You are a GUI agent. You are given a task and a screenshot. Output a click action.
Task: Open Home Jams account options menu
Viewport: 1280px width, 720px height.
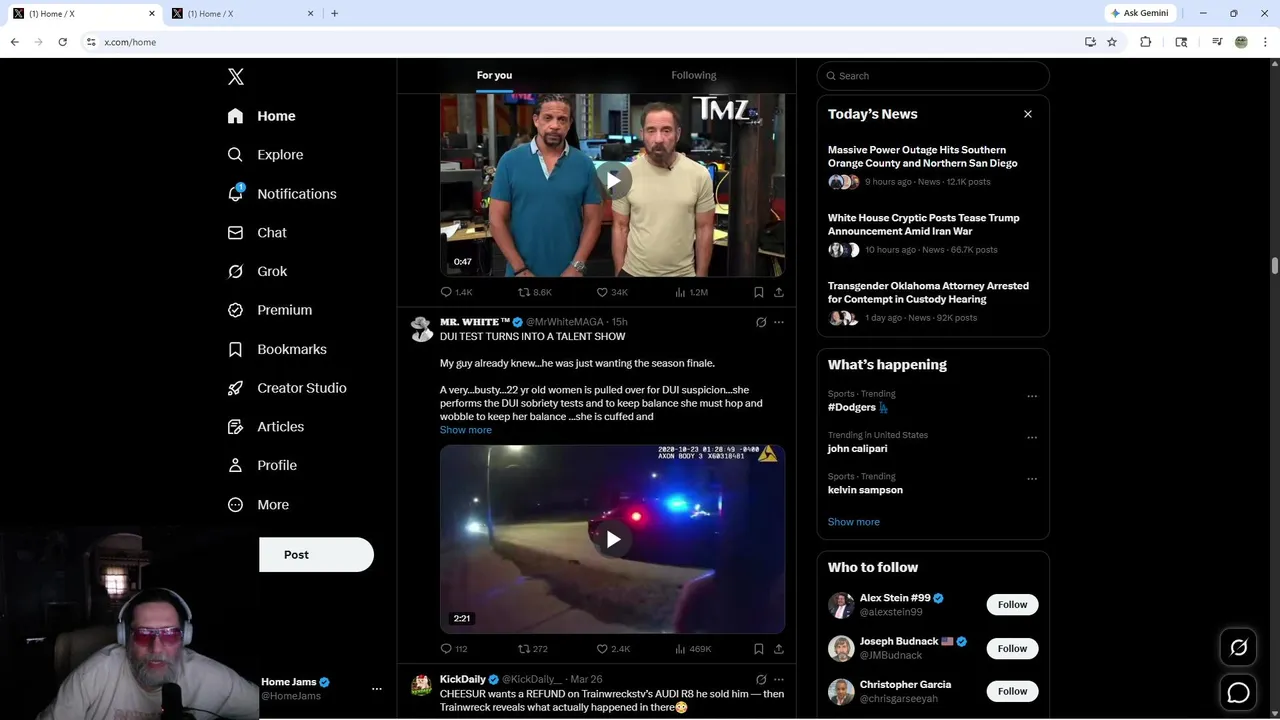(x=377, y=689)
